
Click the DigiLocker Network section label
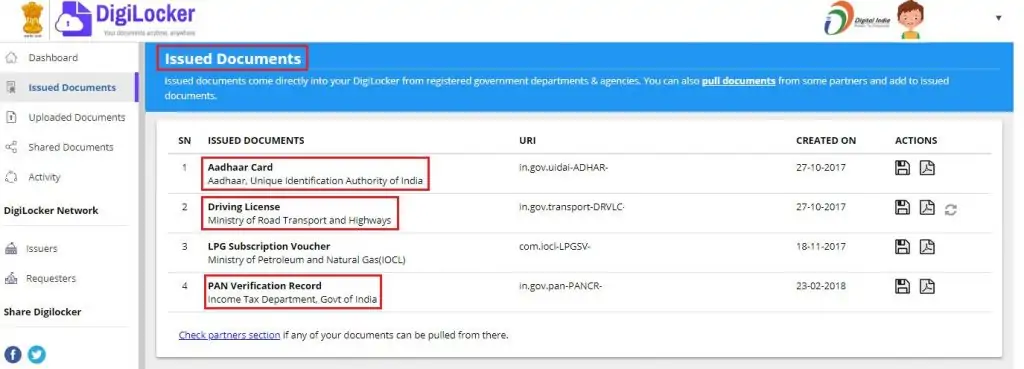51,210
